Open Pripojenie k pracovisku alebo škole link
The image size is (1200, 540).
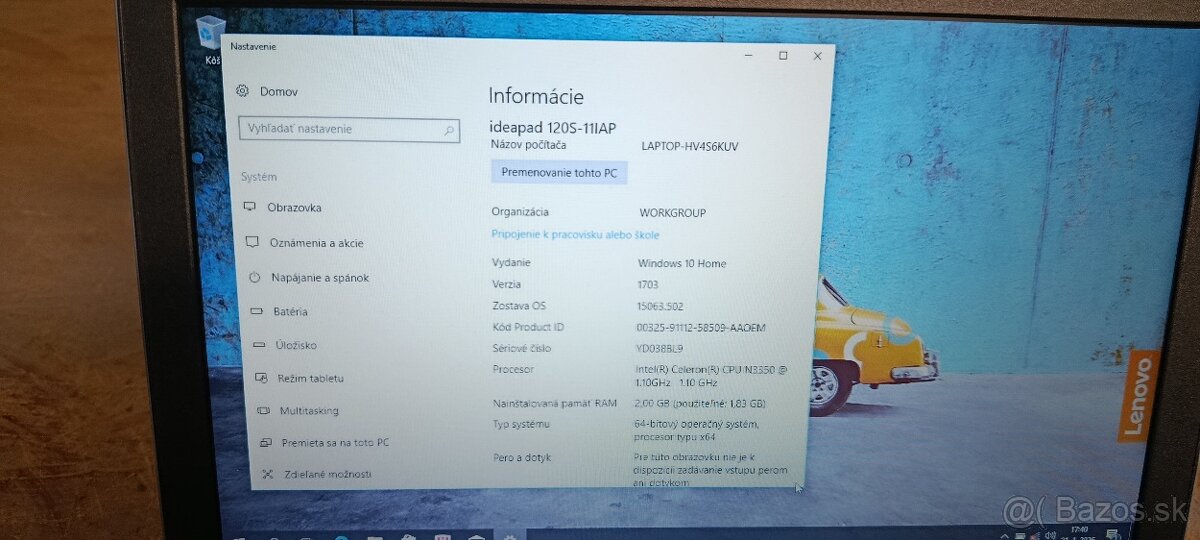click(x=575, y=235)
